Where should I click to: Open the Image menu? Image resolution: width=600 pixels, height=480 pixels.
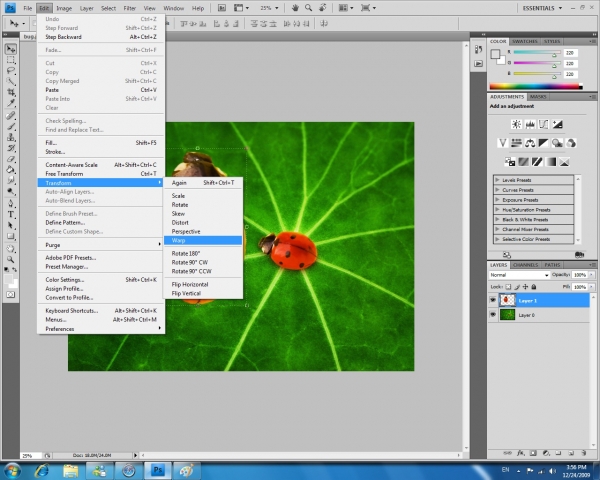pyautogui.click(x=64, y=8)
